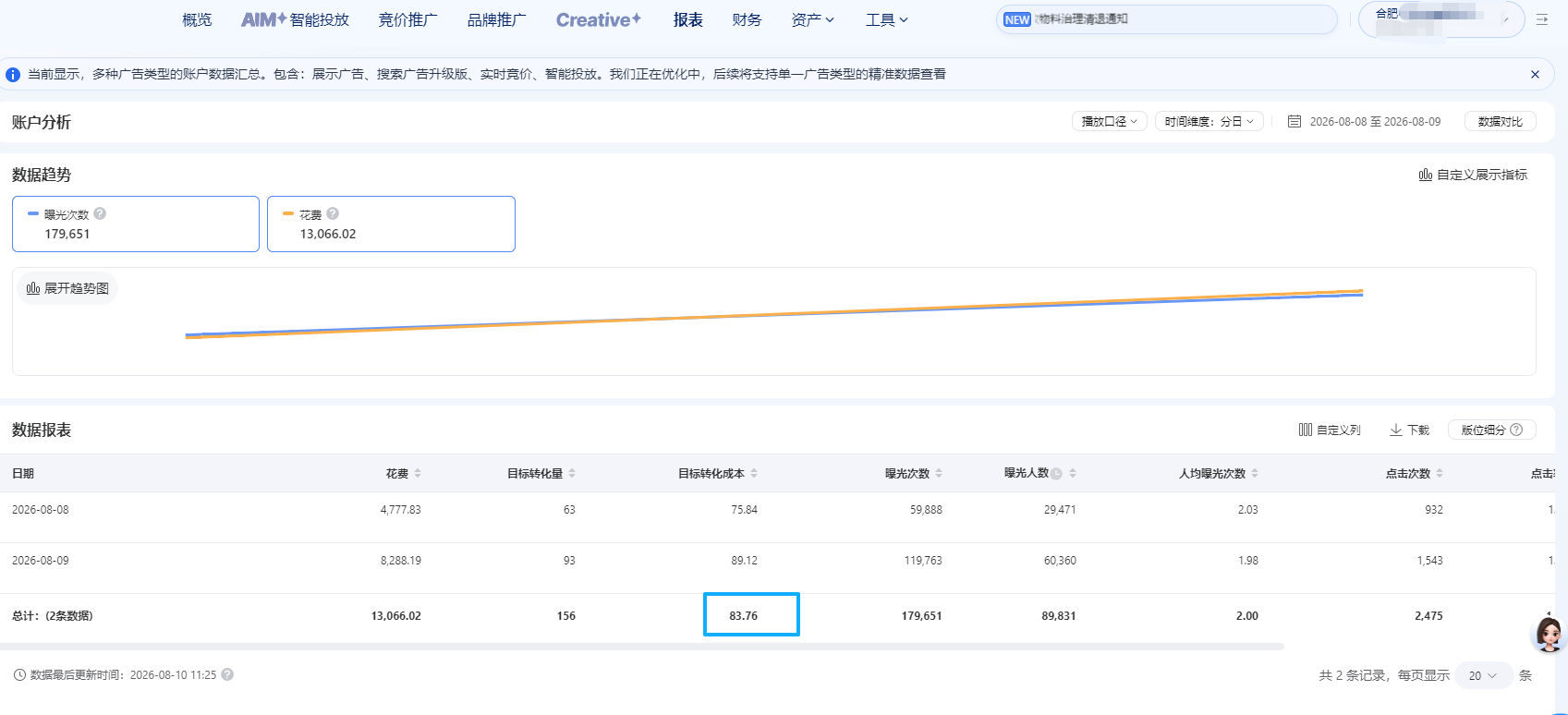Sort table by 花费 column
This screenshot has width=1568, height=715.
pyautogui.click(x=418, y=473)
